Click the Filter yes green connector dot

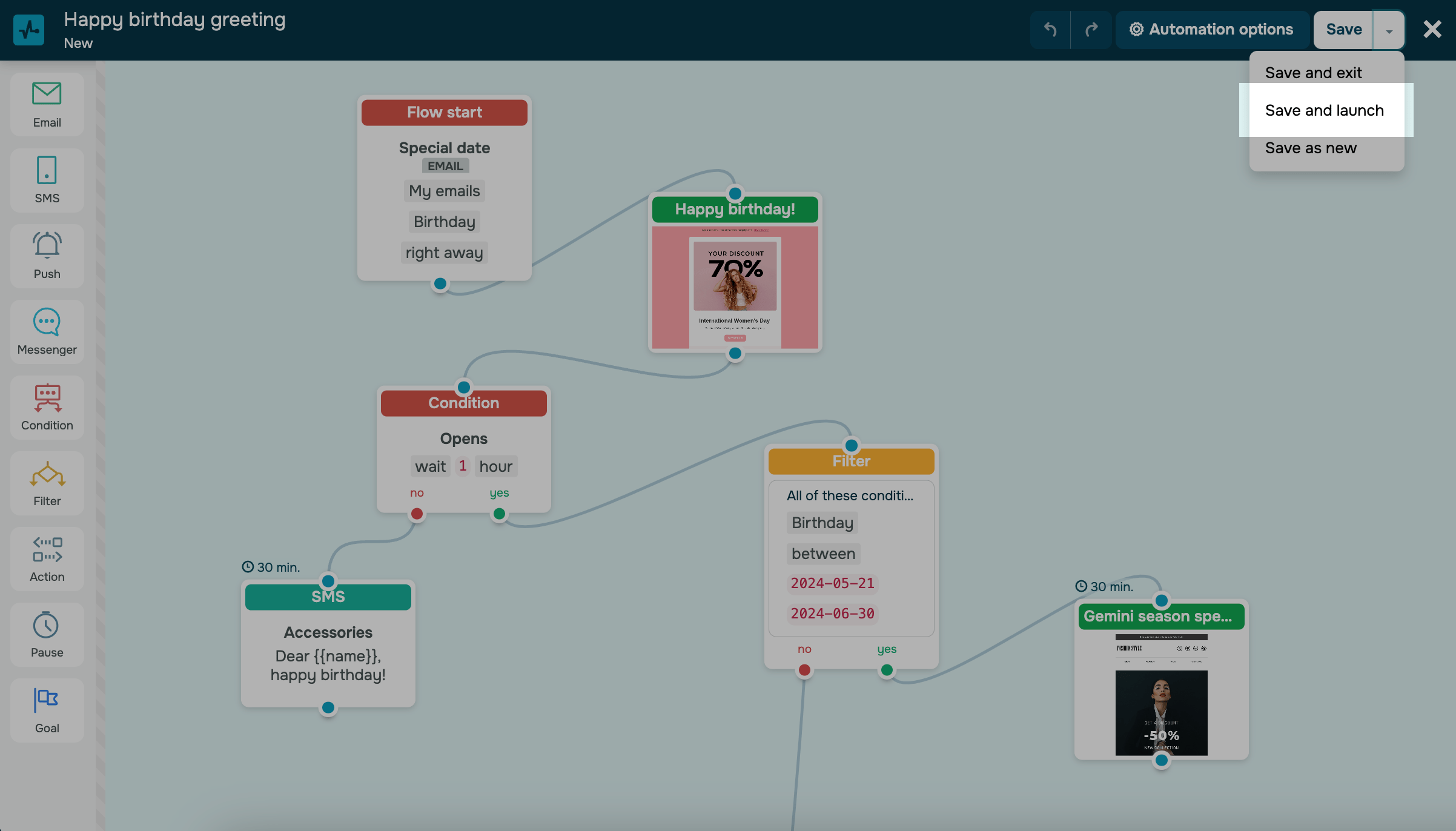point(887,670)
